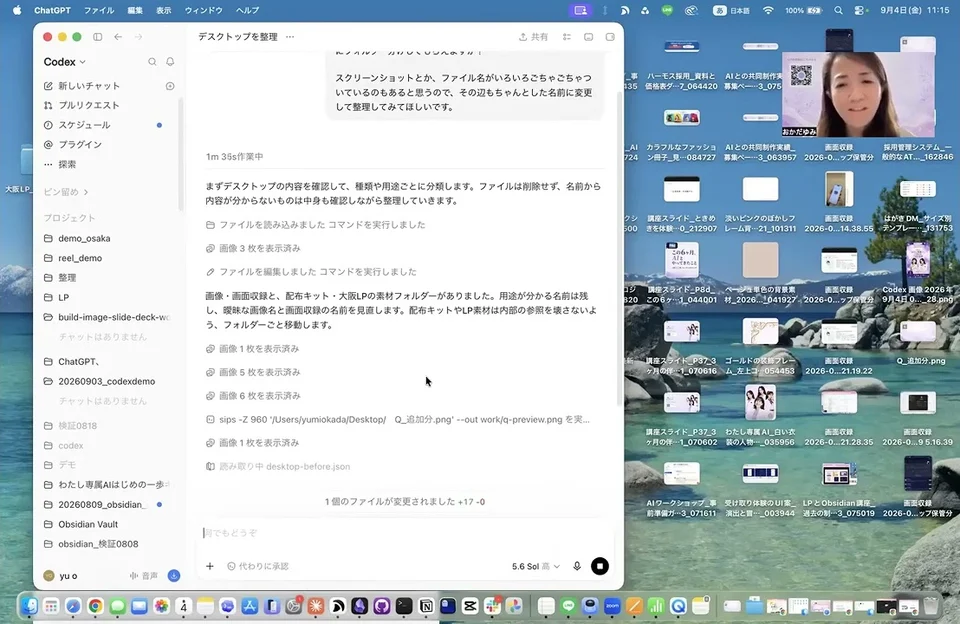960x624 pixels.
Task: Expand 画像 5 枚を表示済み row
Action: tap(253, 372)
